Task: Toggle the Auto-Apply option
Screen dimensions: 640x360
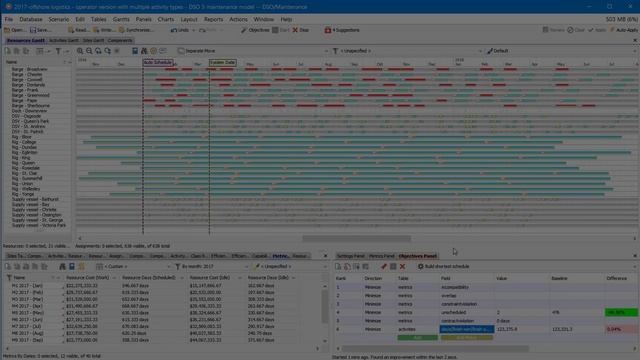Action: [x=623, y=30]
